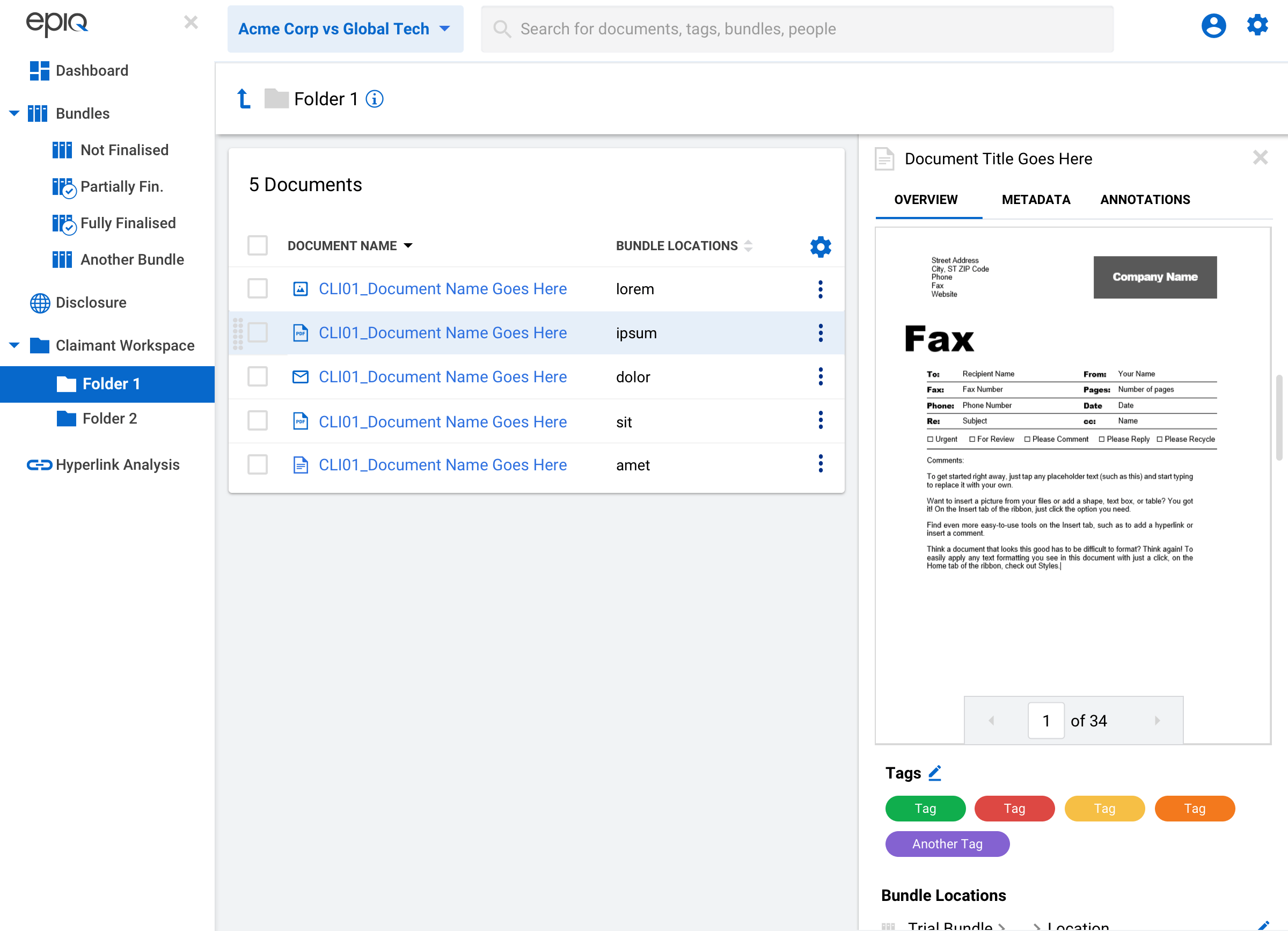Check the dolor document row checkbox
The image size is (1288, 931).
258,376
